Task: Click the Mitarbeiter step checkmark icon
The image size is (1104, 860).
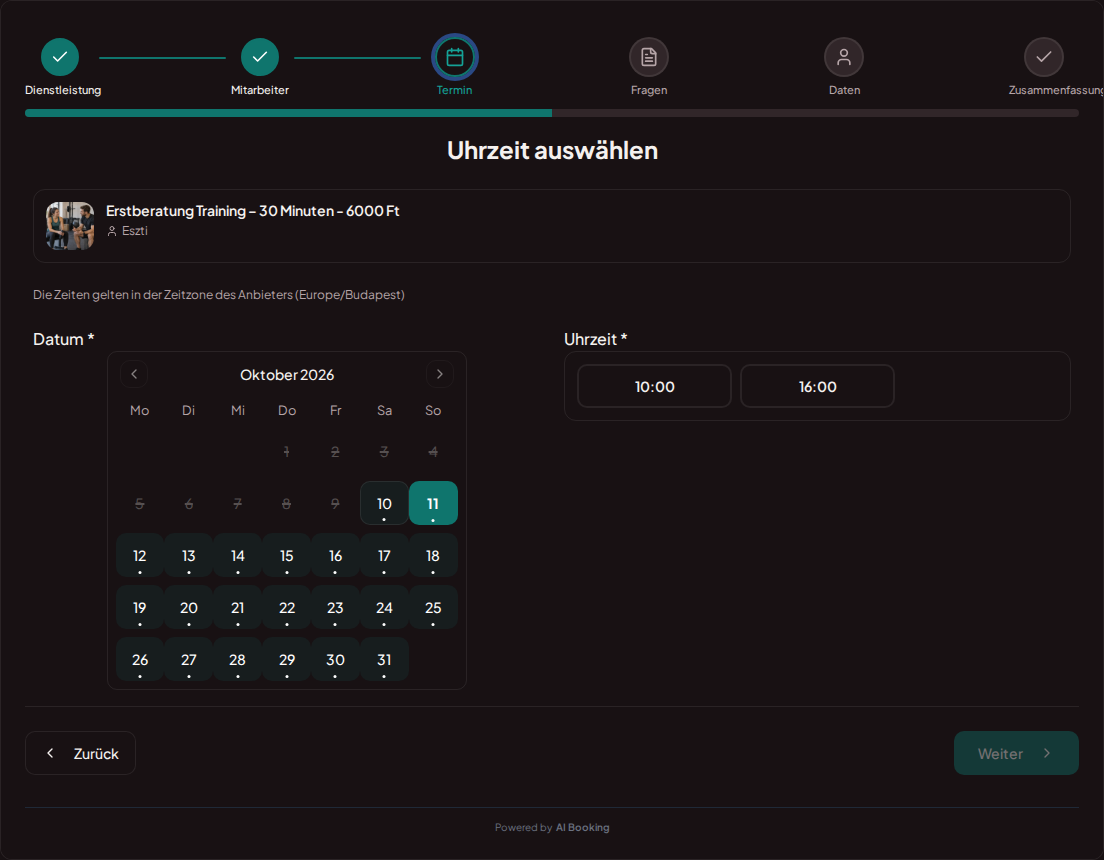Action: (x=260, y=57)
